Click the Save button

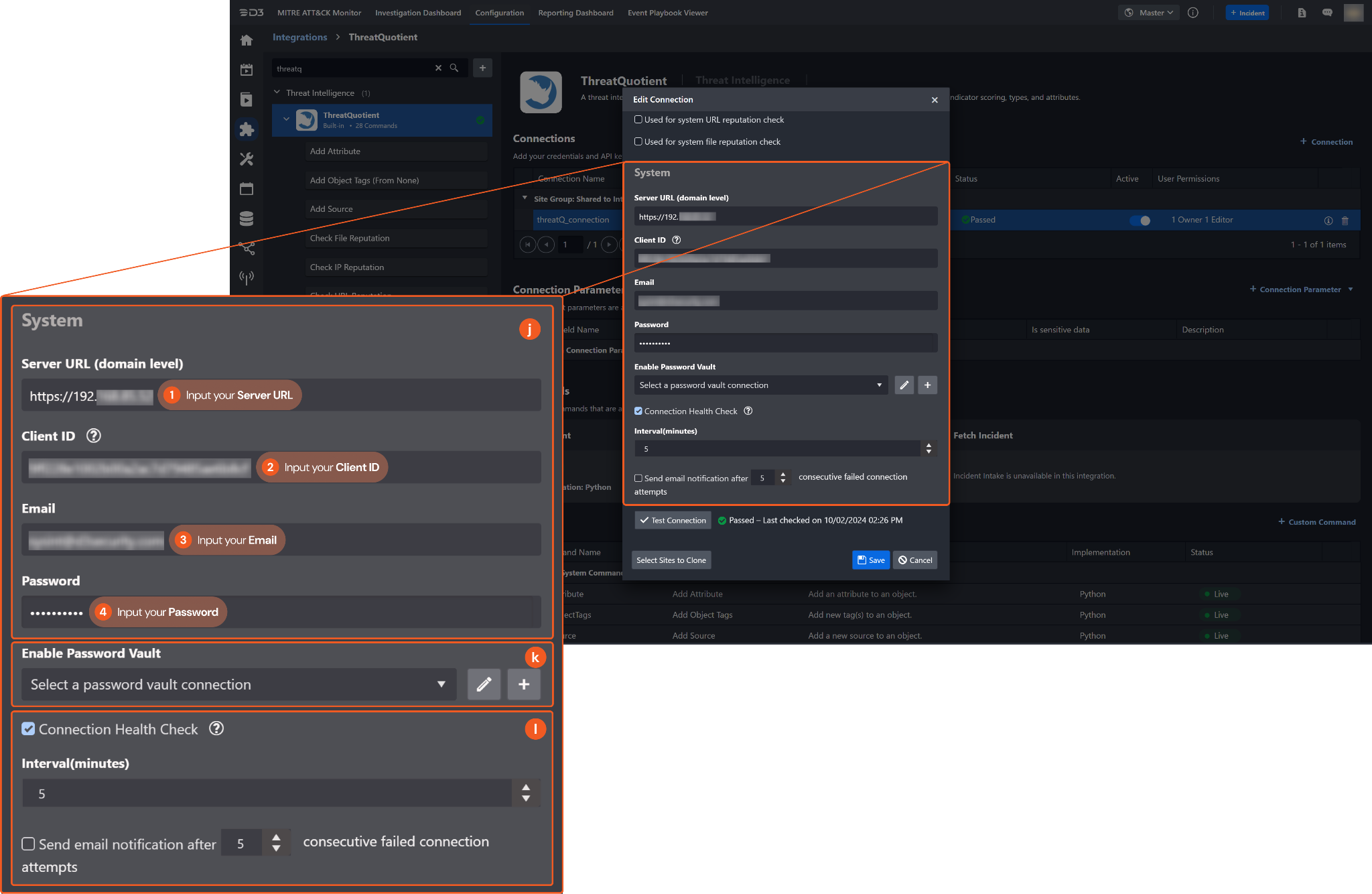coord(870,560)
